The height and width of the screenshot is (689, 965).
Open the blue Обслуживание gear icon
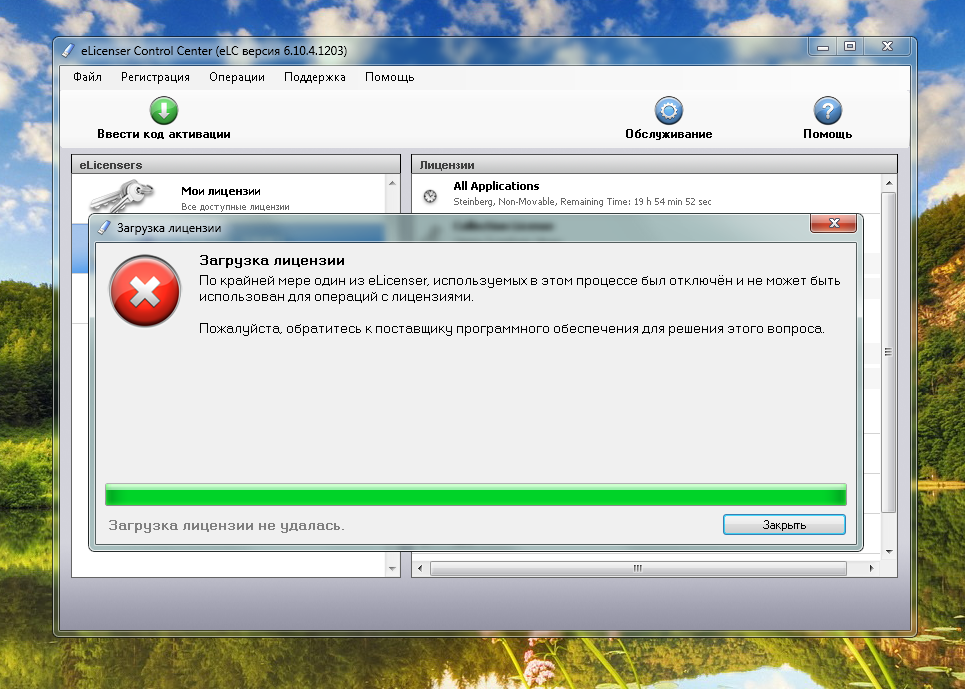(668, 111)
